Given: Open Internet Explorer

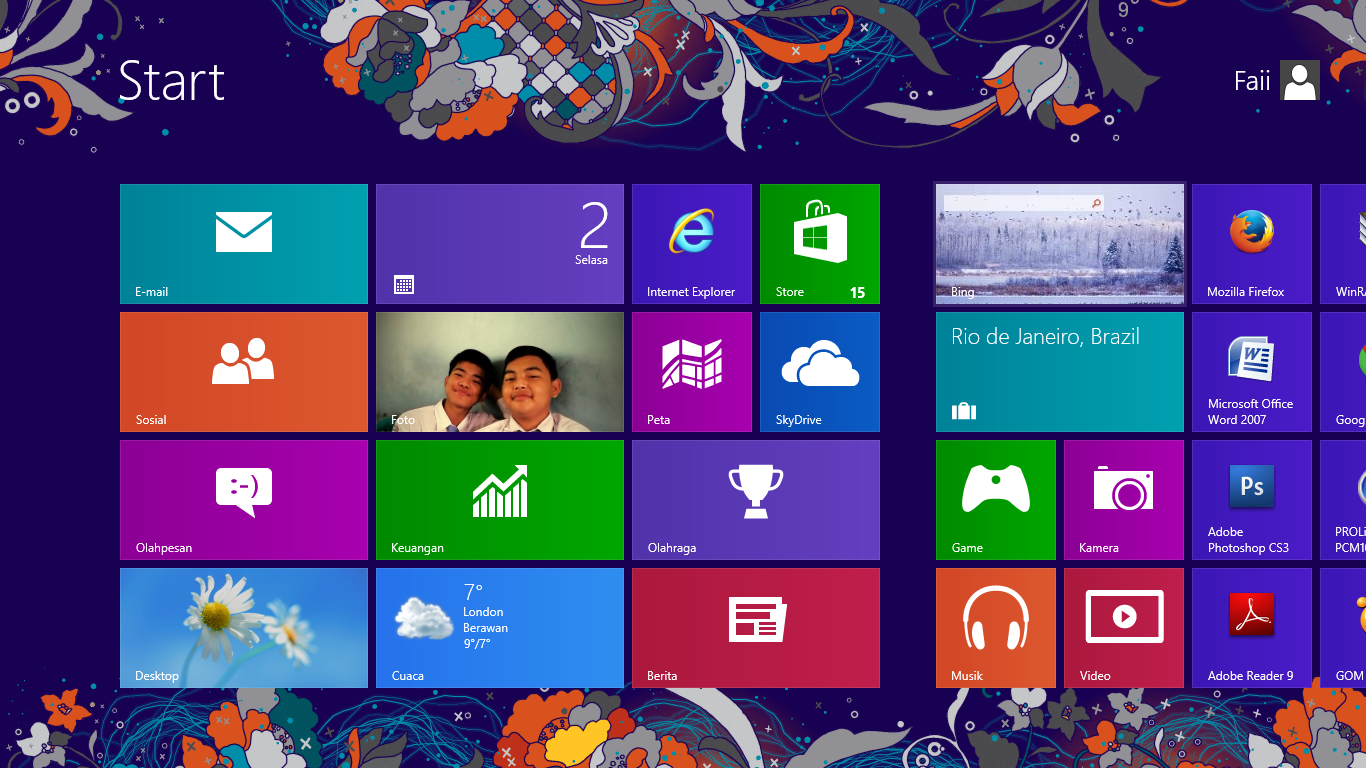Looking at the screenshot, I should tap(691, 243).
